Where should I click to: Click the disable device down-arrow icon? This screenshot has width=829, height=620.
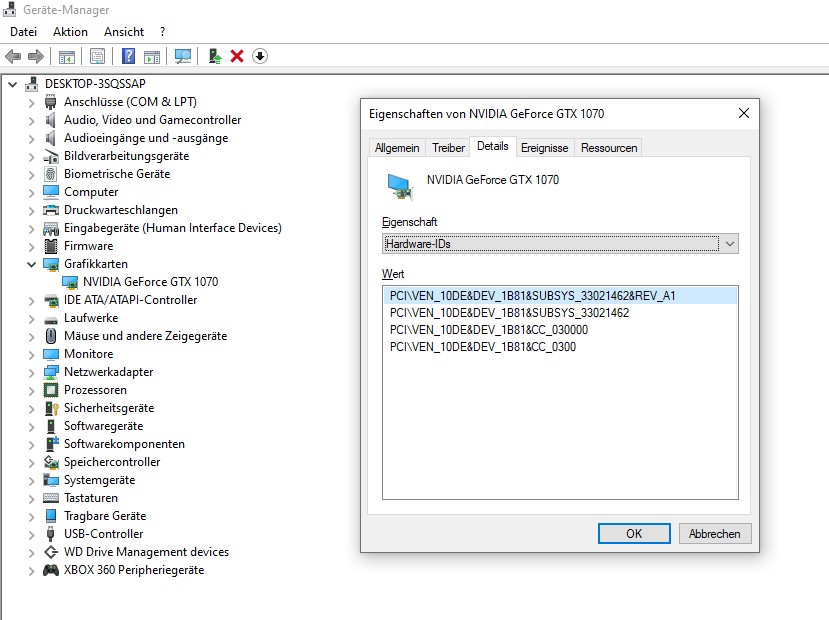tap(260, 56)
